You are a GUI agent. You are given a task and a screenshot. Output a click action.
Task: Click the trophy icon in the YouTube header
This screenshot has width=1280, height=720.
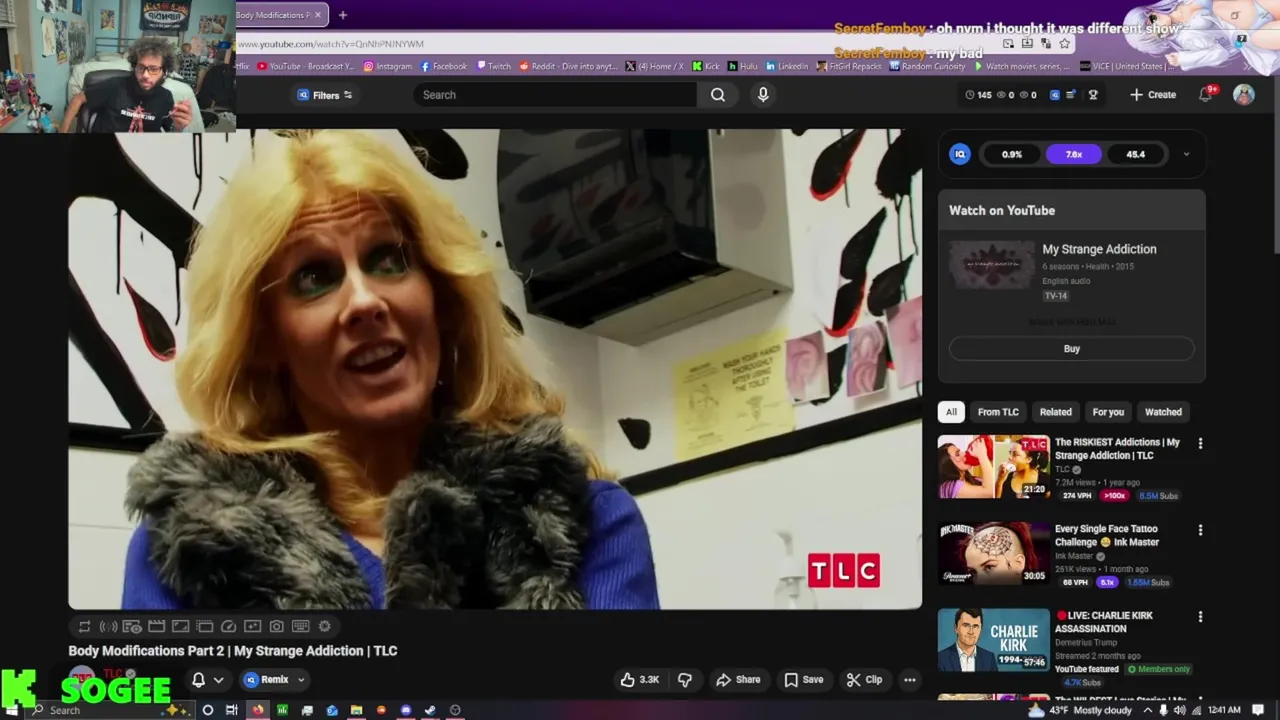[x=1093, y=95]
